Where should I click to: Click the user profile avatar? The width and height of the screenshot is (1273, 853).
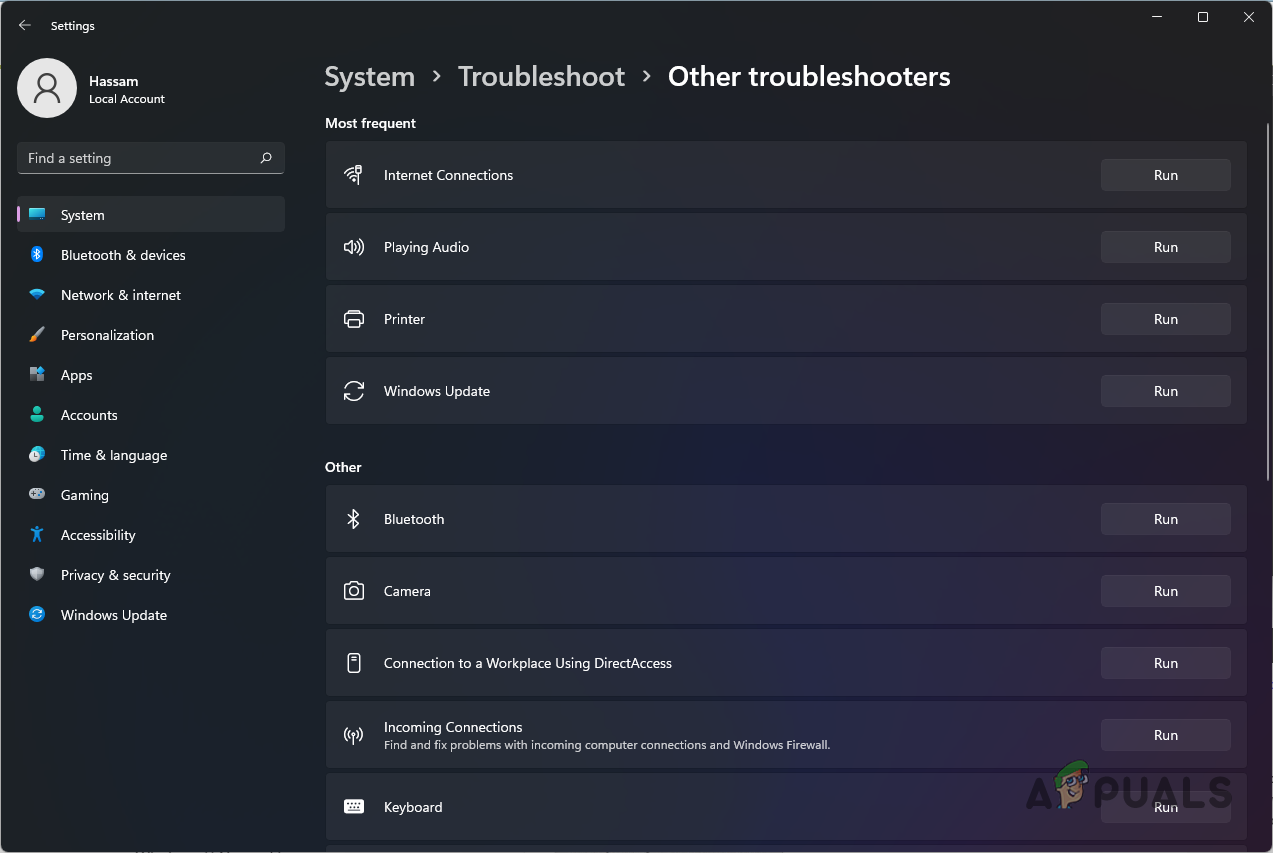point(47,88)
